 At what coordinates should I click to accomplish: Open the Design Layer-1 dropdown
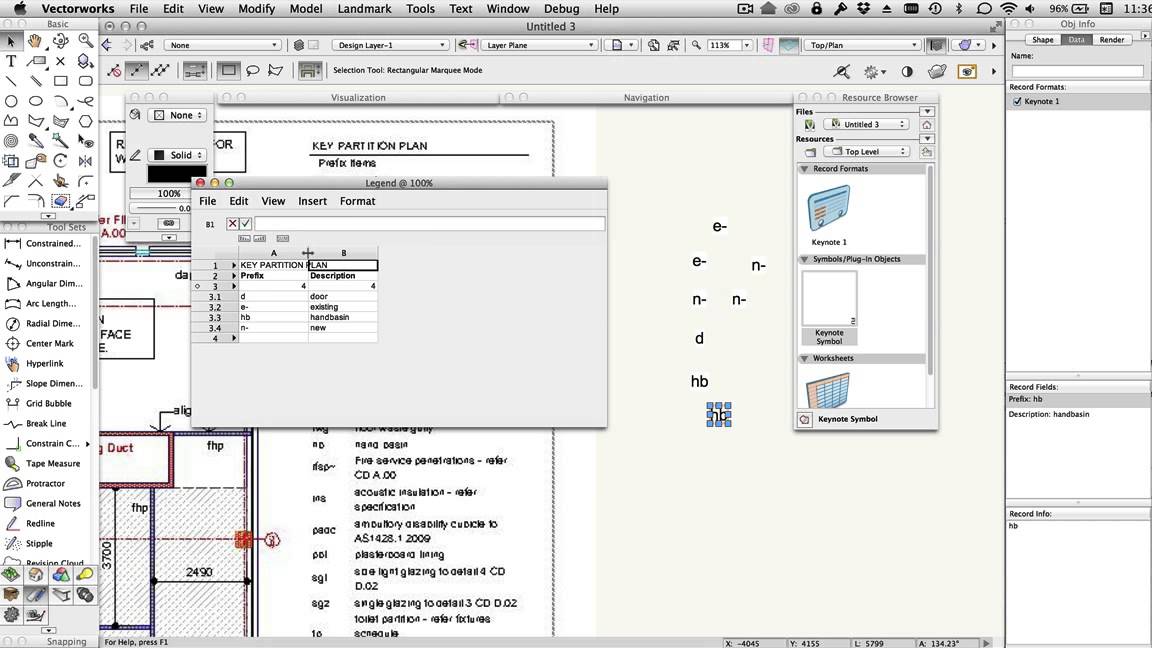coord(389,45)
